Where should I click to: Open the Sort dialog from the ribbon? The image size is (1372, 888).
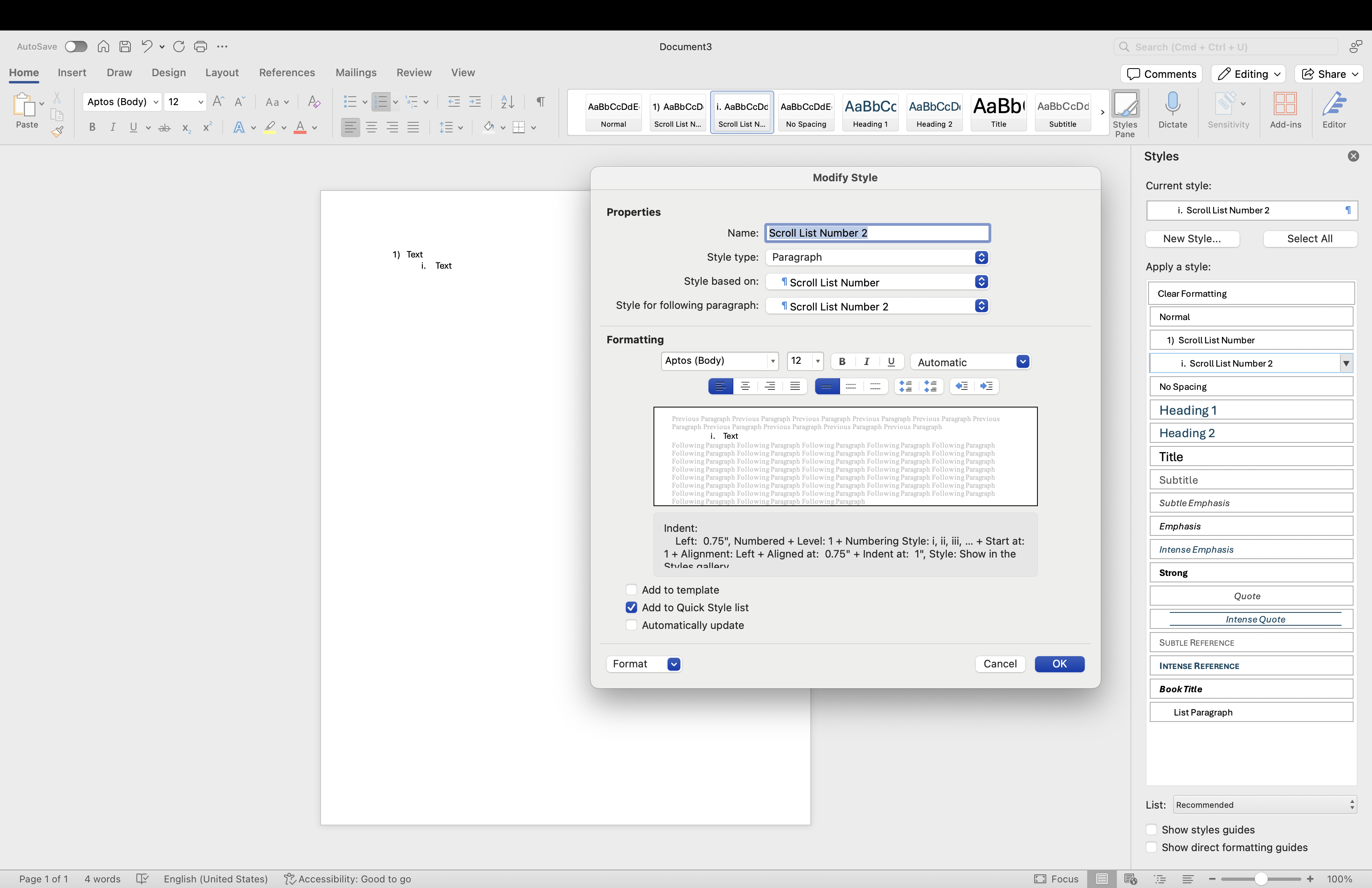tap(507, 102)
